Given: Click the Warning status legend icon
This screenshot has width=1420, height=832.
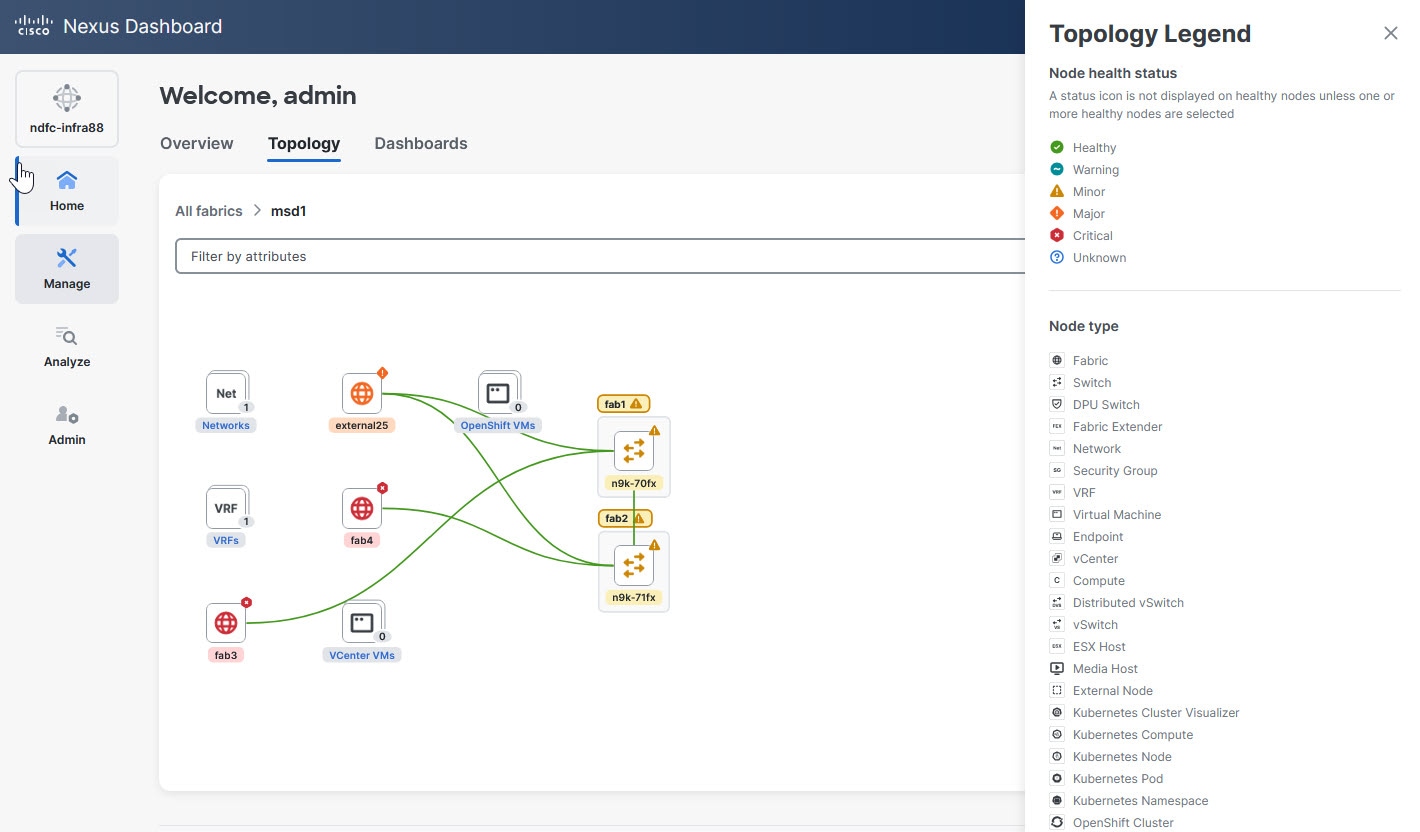Looking at the screenshot, I should (x=1057, y=169).
